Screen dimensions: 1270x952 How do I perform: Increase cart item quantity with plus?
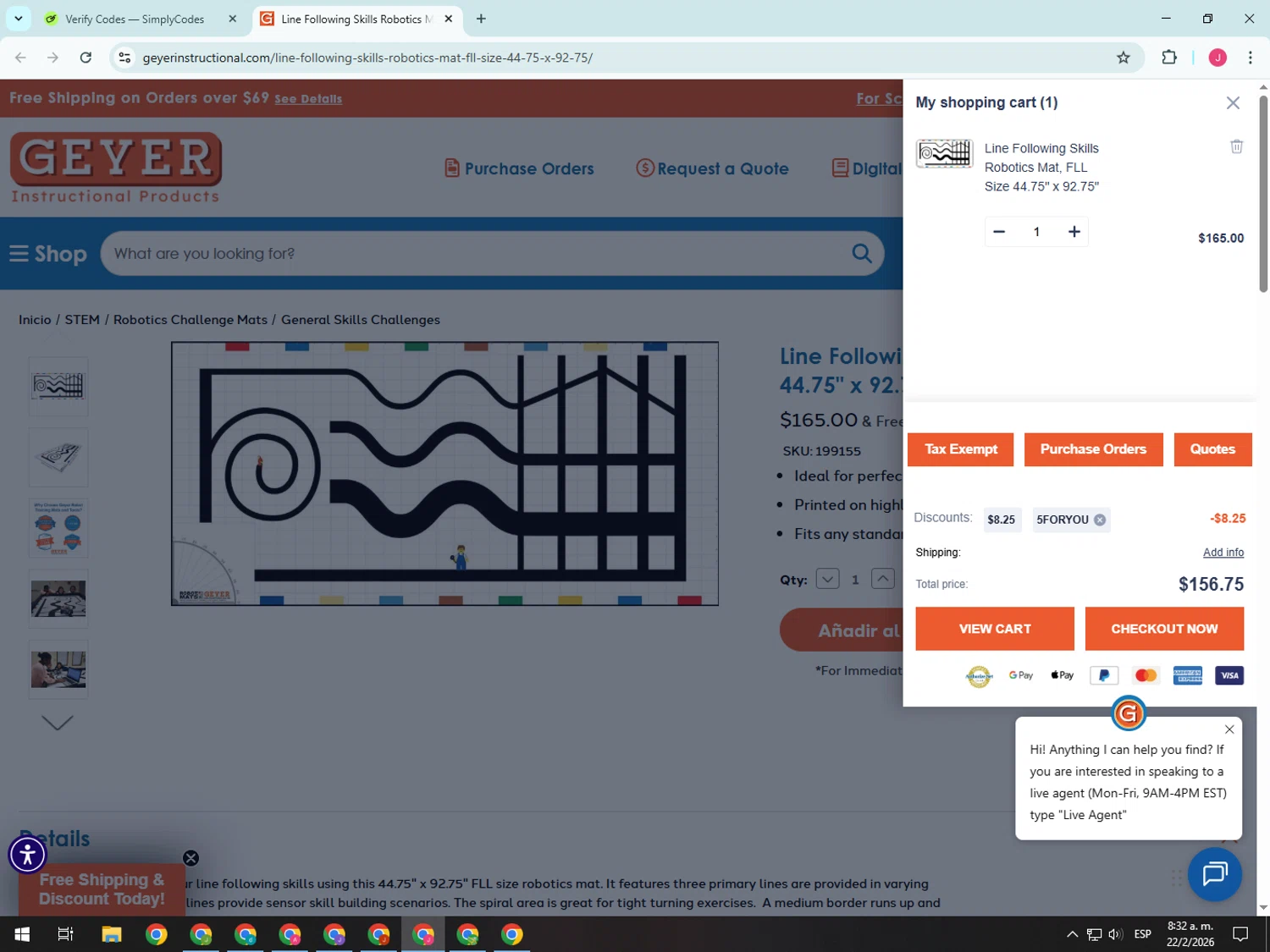[x=1074, y=232]
